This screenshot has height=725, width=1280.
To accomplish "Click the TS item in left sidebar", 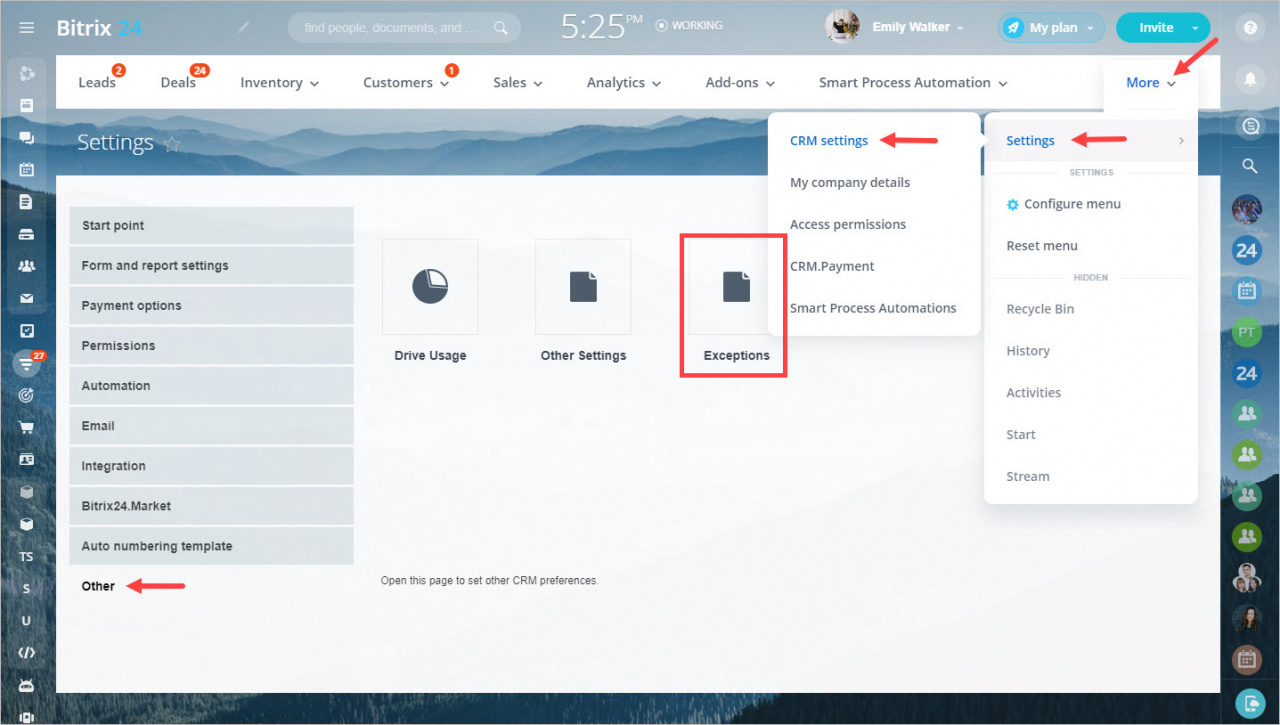I will pyautogui.click(x=27, y=556).
